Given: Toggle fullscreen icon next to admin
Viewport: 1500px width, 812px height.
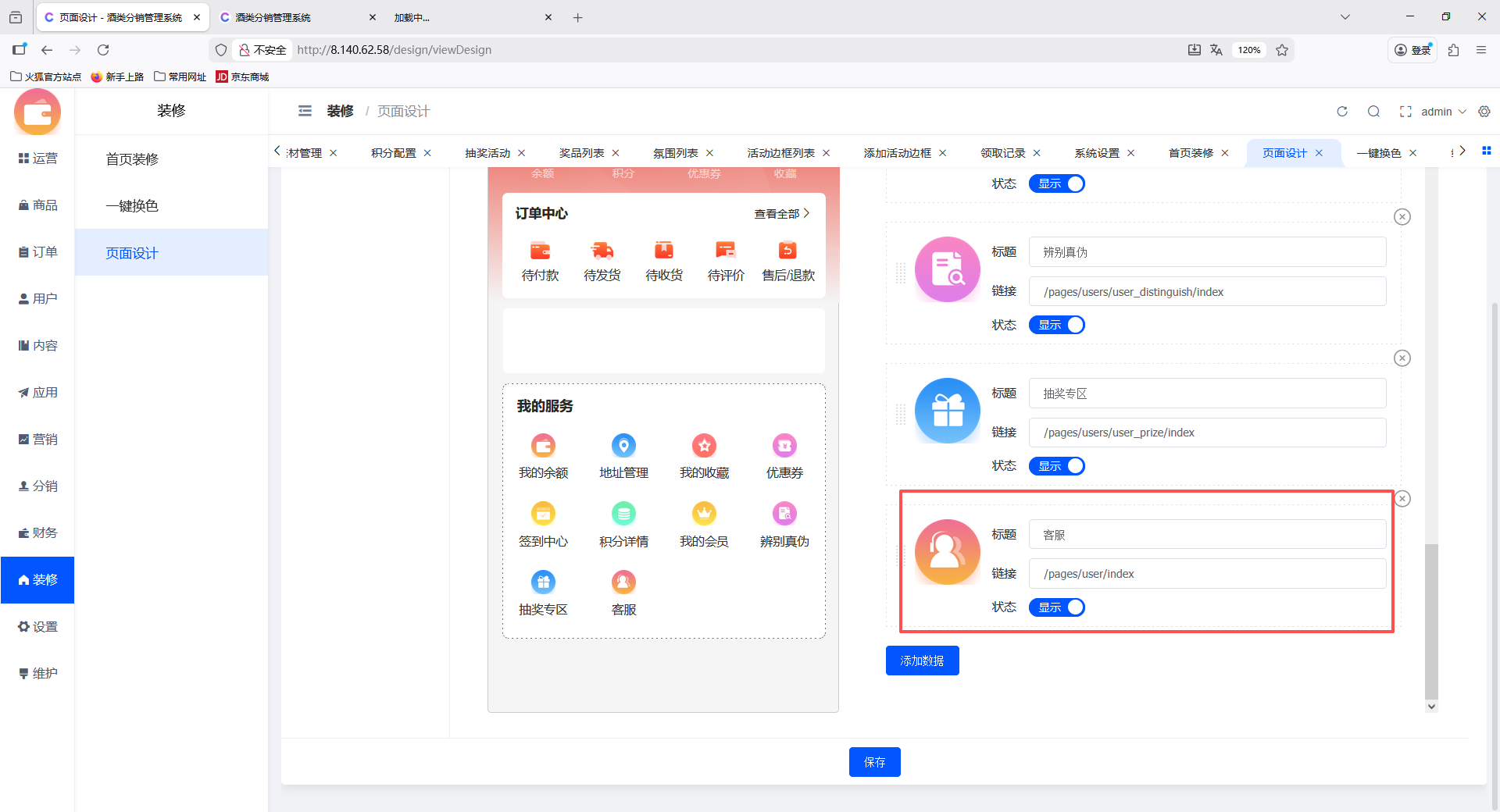Looking at the screenshot, I should click(1405, 112).
